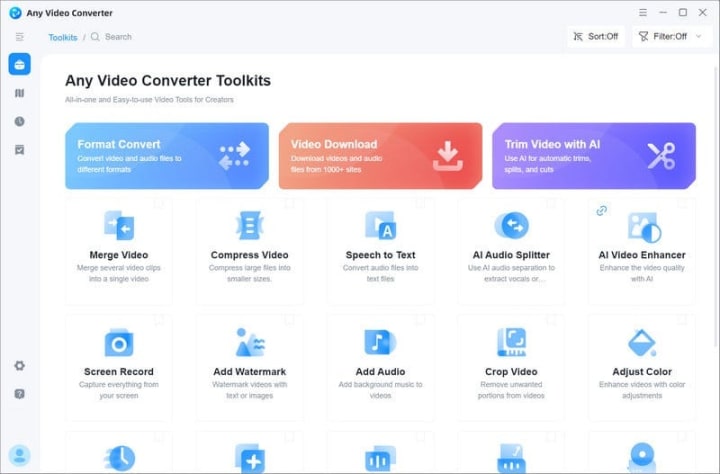Toggle the bookmark corner on the Merge Video card
The height and width of the screenshot is (474, 720).
(x=159, y=203)
